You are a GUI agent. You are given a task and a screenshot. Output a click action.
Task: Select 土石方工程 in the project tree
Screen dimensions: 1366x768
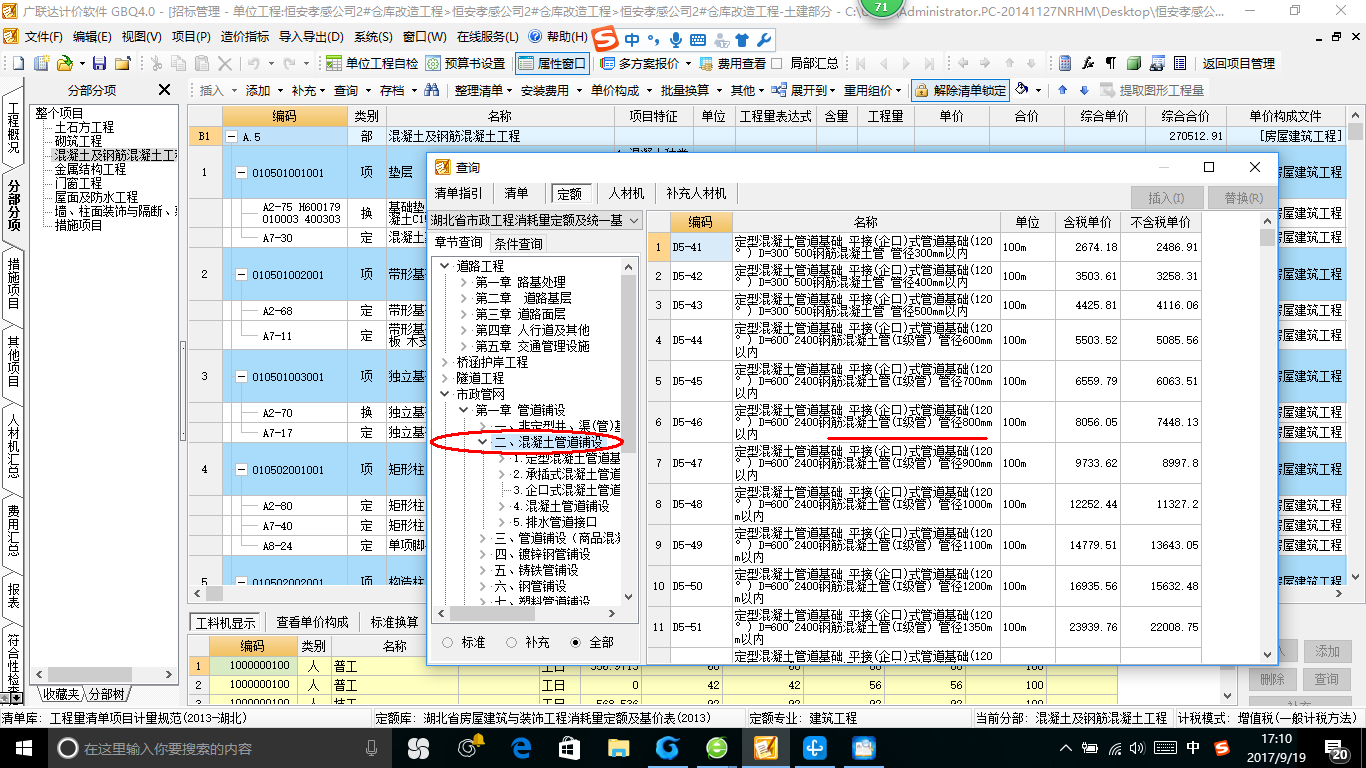pyautogui.click(x=84, y=128)
